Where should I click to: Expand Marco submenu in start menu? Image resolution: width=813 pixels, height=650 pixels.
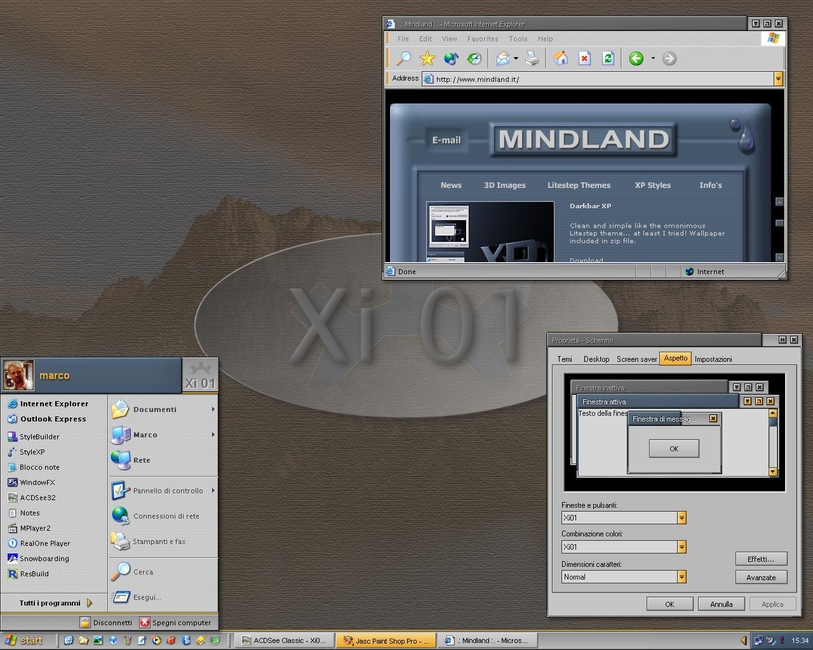click(163, 434)
